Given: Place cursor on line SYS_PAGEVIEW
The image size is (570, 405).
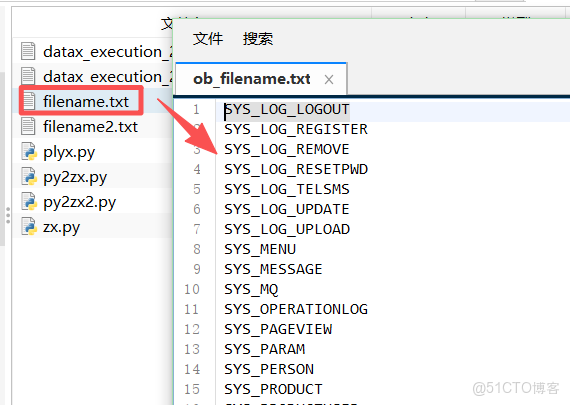Looking at the screenshot, I should [x=278, y=329].
